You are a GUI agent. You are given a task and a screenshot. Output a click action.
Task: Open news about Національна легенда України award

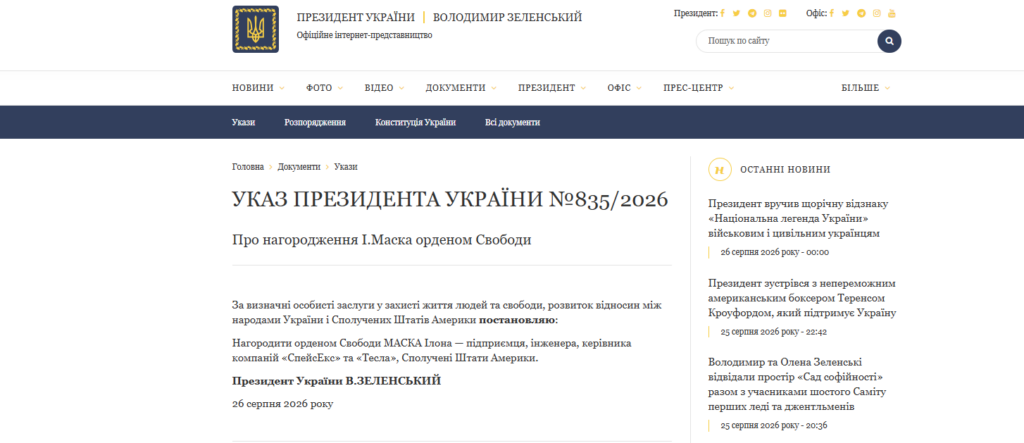click(x=797, y=218)
